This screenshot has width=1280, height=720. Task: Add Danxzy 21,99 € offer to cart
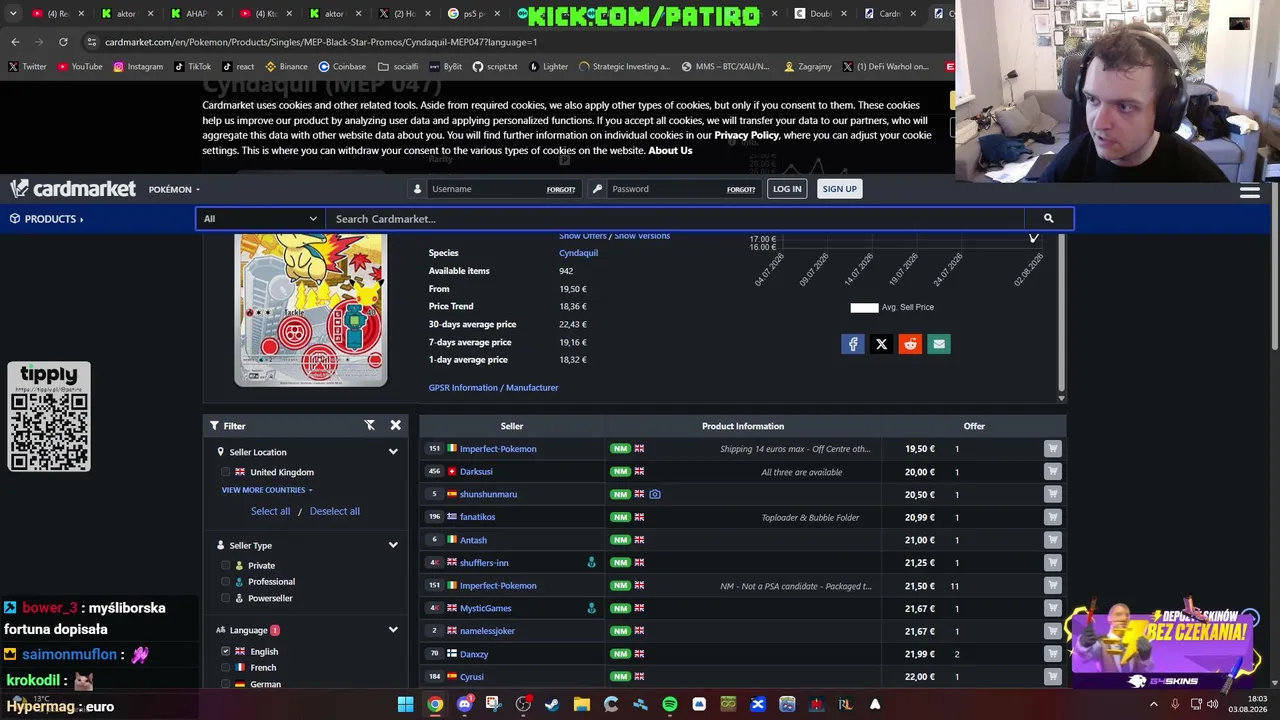1052,654
